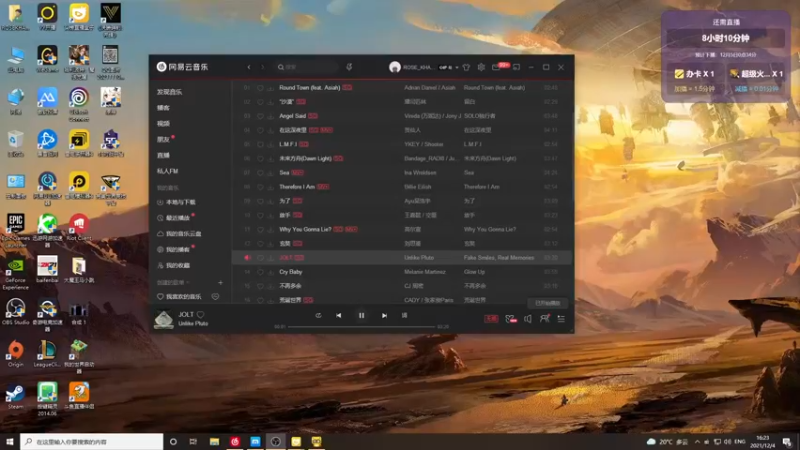
Task: Open 私人FM in the sidebar
Action: pyautogui.click(x=167, y=171)
